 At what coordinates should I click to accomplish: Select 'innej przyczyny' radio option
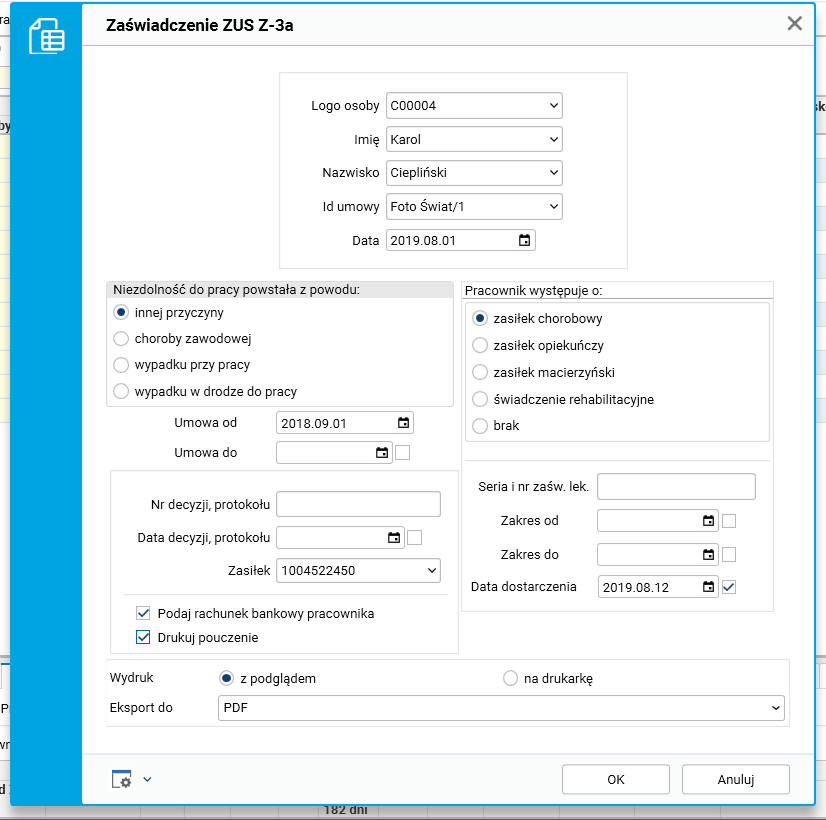point(121,312)
